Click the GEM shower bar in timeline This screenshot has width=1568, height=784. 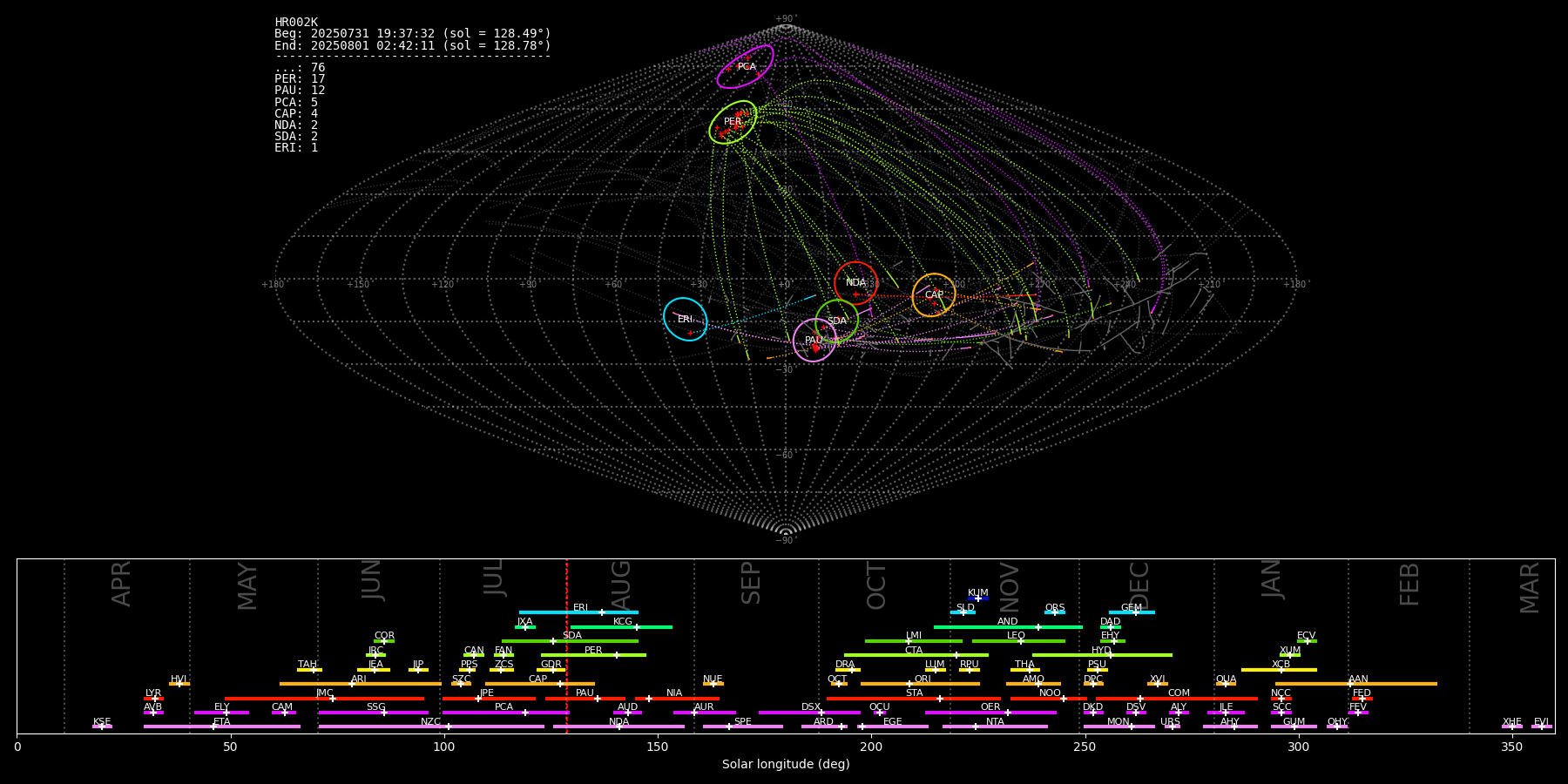[1132, 612]
